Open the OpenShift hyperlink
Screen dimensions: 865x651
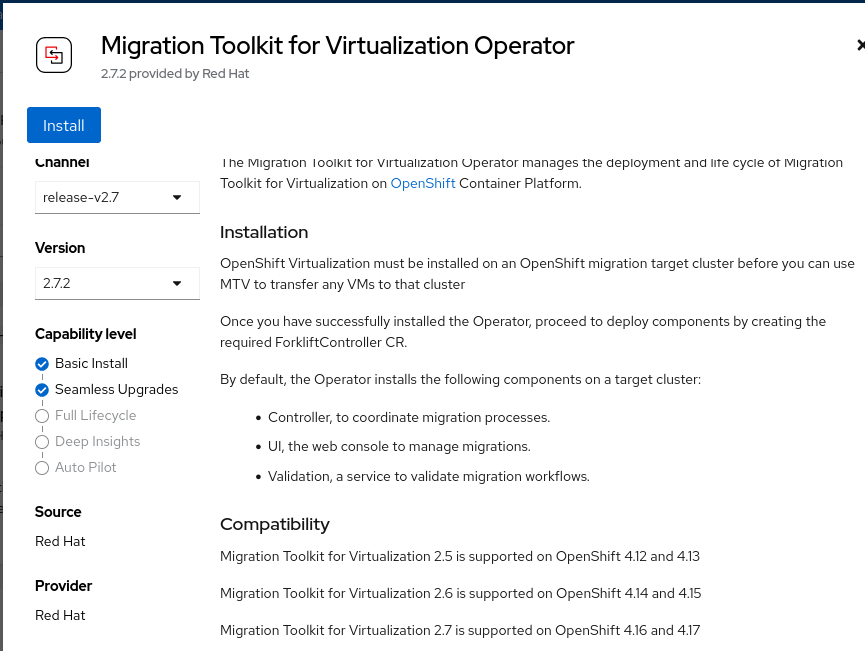click(x=423, y=183)
